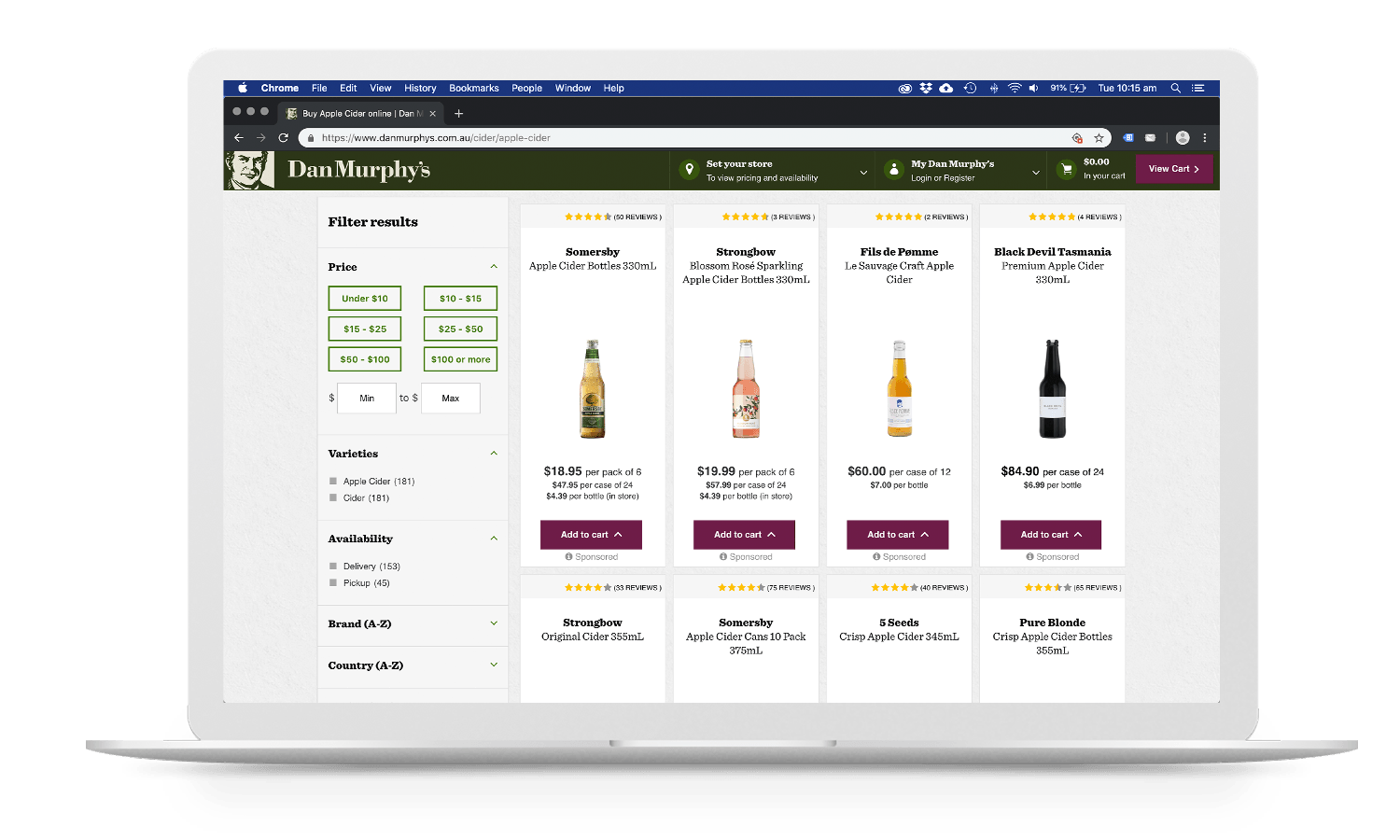Go back with browser back arrow
Viewport: 1400px width, 840px height.
coord(239,137)
